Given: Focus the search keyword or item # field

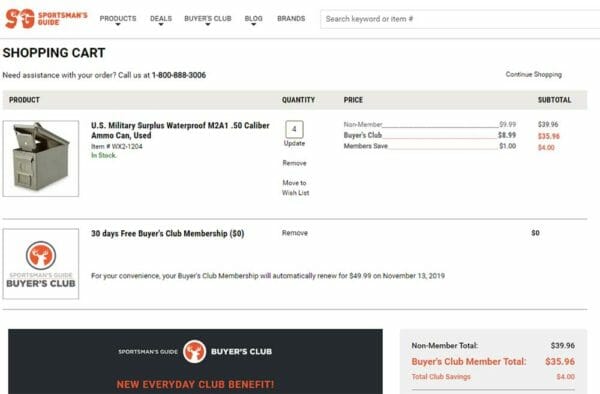Looking at the screenshot, I should tap(460, 19).
